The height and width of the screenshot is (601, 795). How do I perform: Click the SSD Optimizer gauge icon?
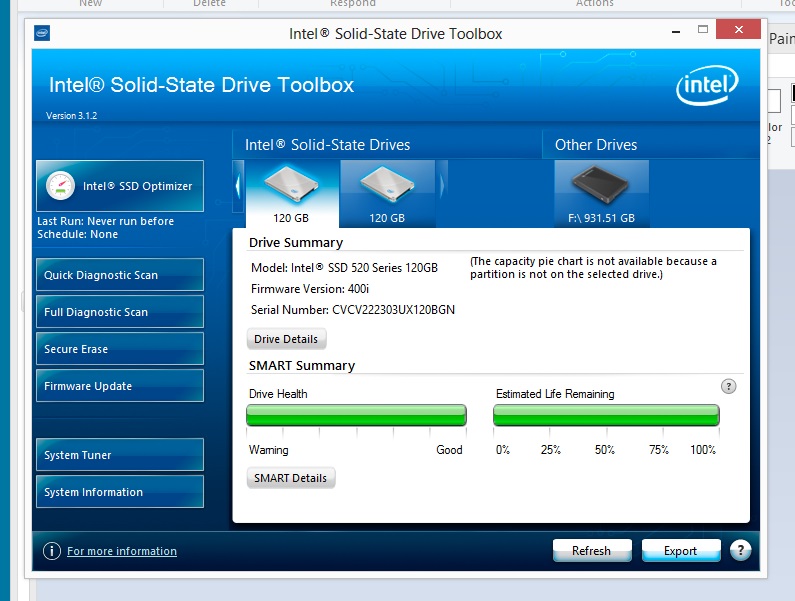[60, 186]
